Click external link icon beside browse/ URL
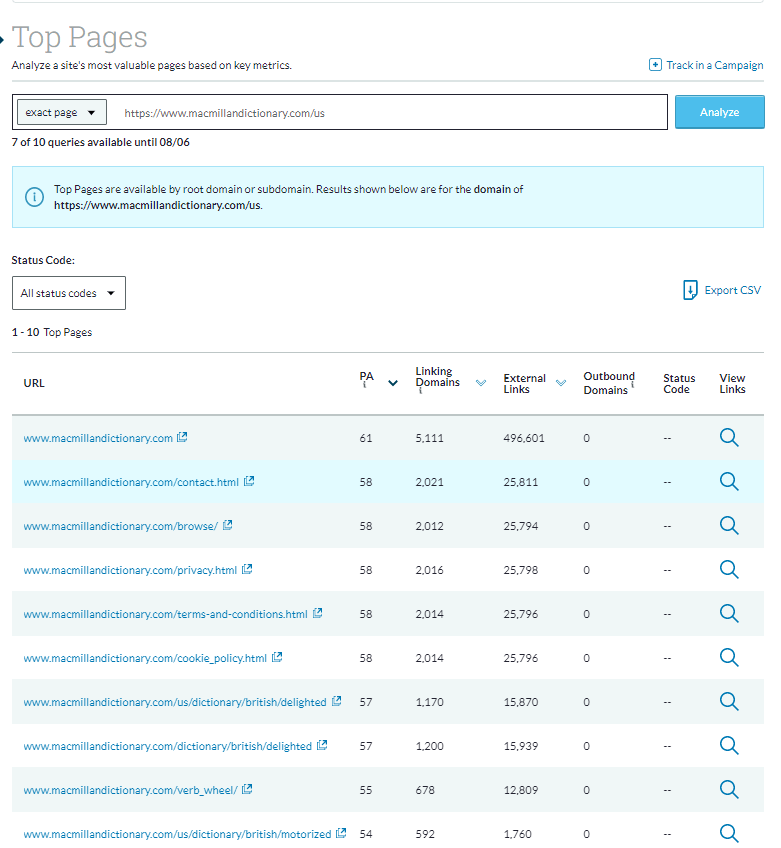The height and width of the screenshot is (848, 781). [x=228, y=525]
